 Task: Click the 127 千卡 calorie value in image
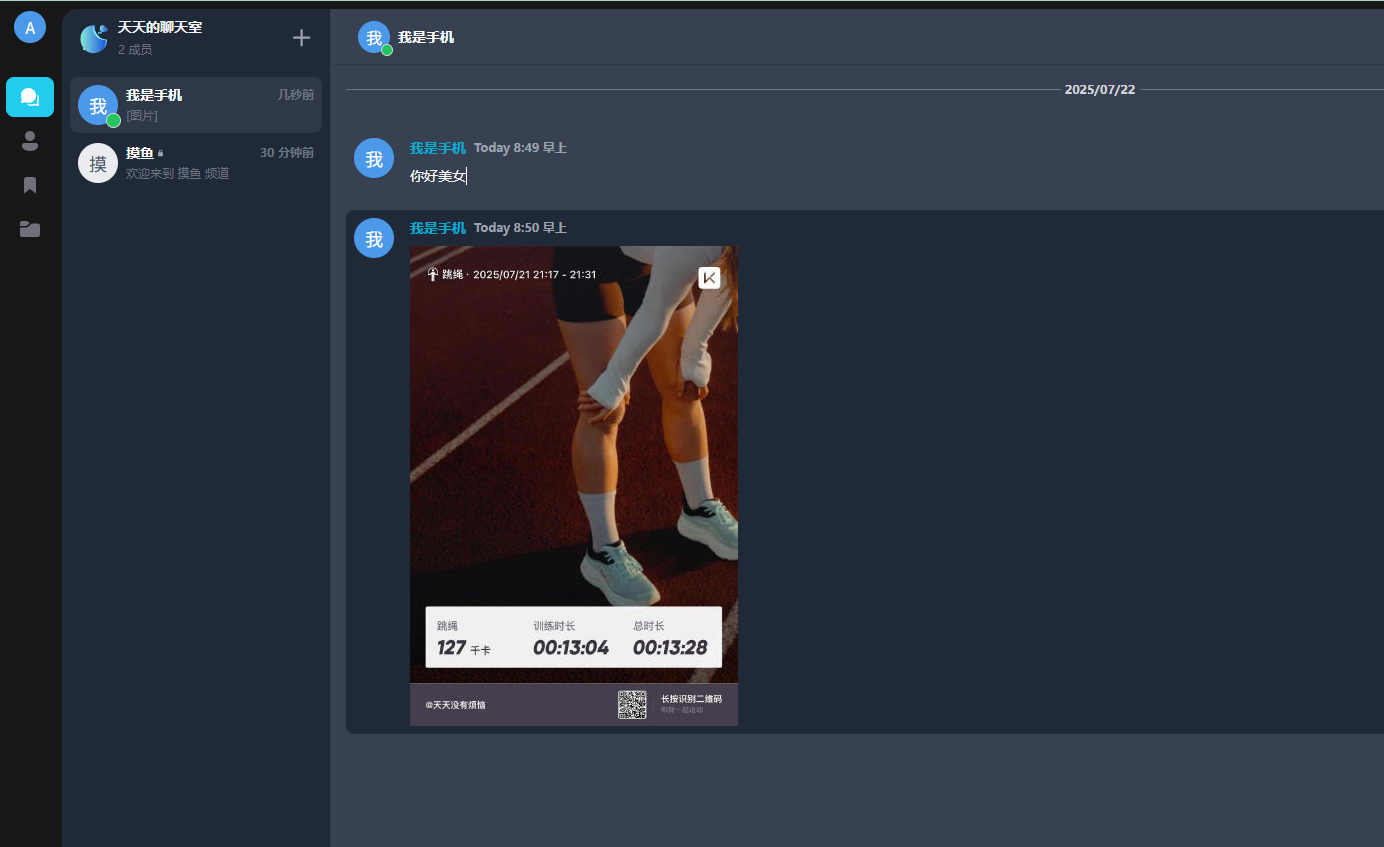pyautogui.click(x=464, y=648)
